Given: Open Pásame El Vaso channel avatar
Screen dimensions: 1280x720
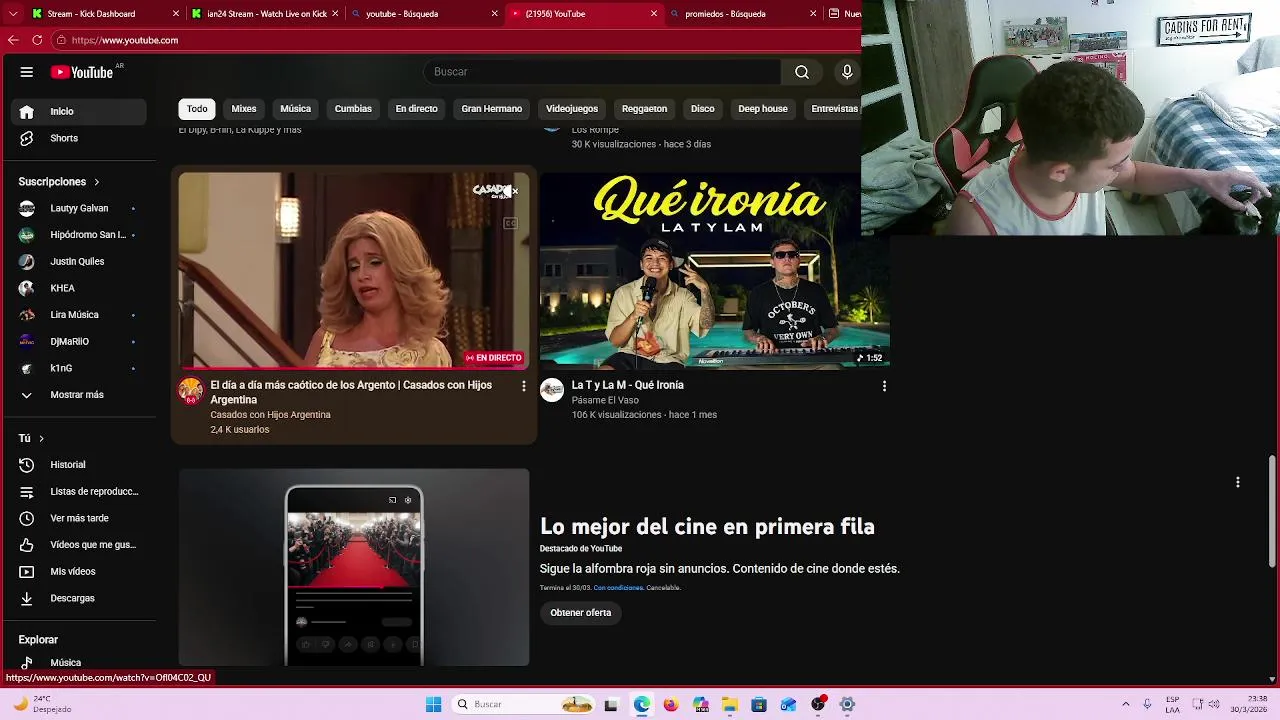Looking at the screenshot, I should [552, 390].
